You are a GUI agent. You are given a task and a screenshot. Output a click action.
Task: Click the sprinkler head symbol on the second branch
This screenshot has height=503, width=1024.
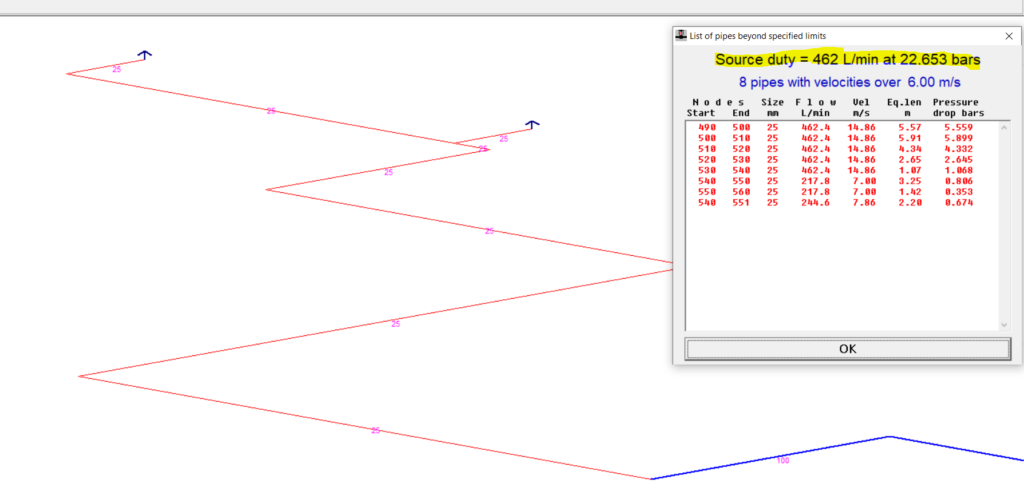532,124
